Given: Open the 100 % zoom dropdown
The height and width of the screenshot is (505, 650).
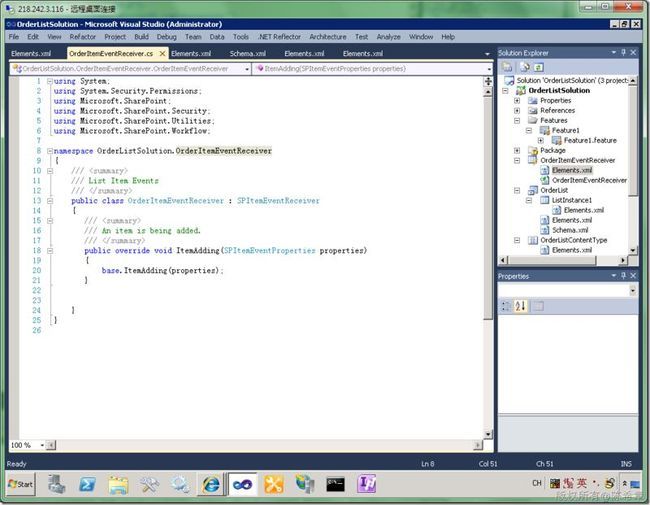Looking at the screenshot, I should (x=42, y=445).
